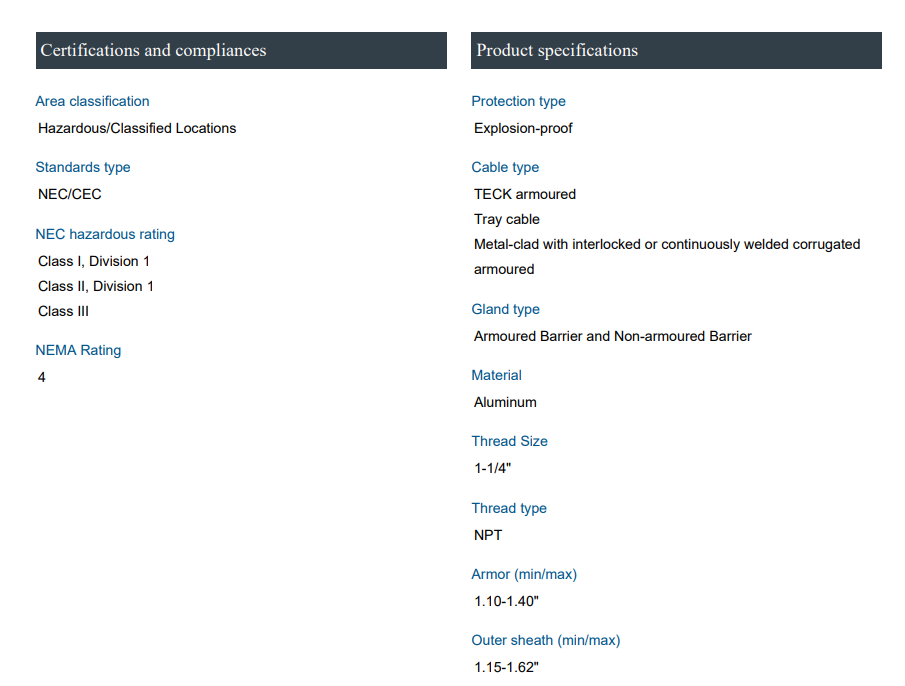Click the 1.15-1.62" outer sheath value
Screen dimensions: 905x686
point(506,667)
